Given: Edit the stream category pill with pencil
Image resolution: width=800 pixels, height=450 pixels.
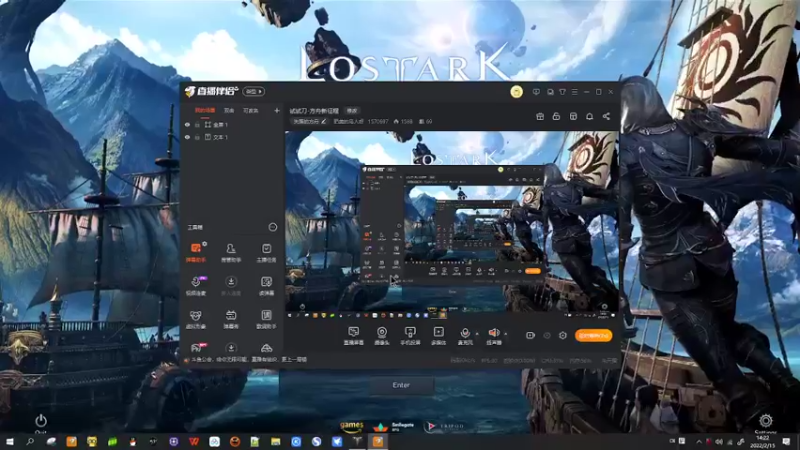Looking at the screenshot, I should (x=309, y=121).
